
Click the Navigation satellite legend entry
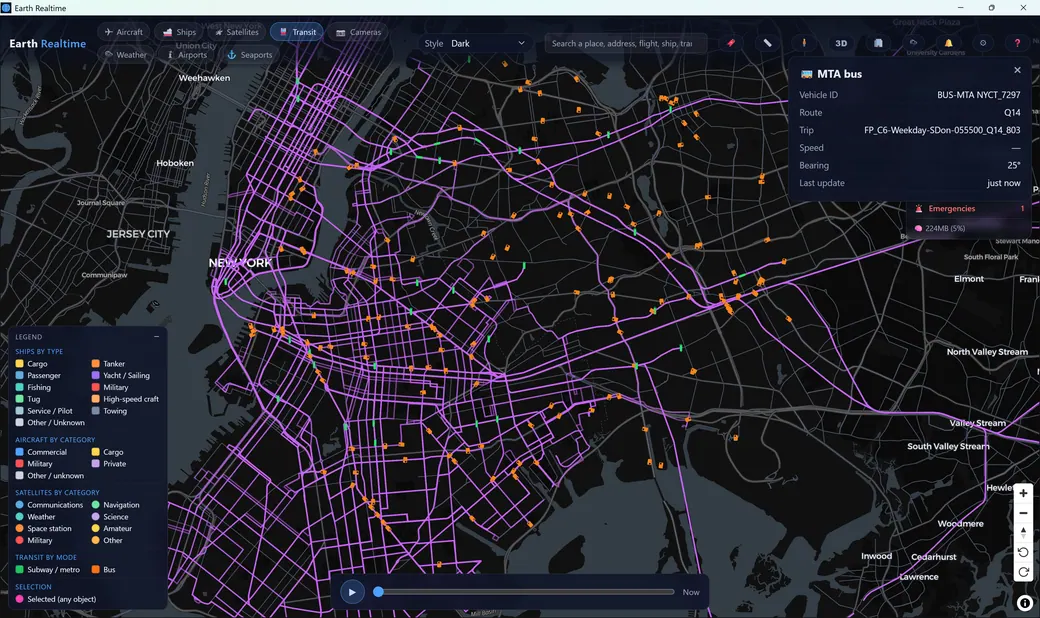click(x=115, y=505)
